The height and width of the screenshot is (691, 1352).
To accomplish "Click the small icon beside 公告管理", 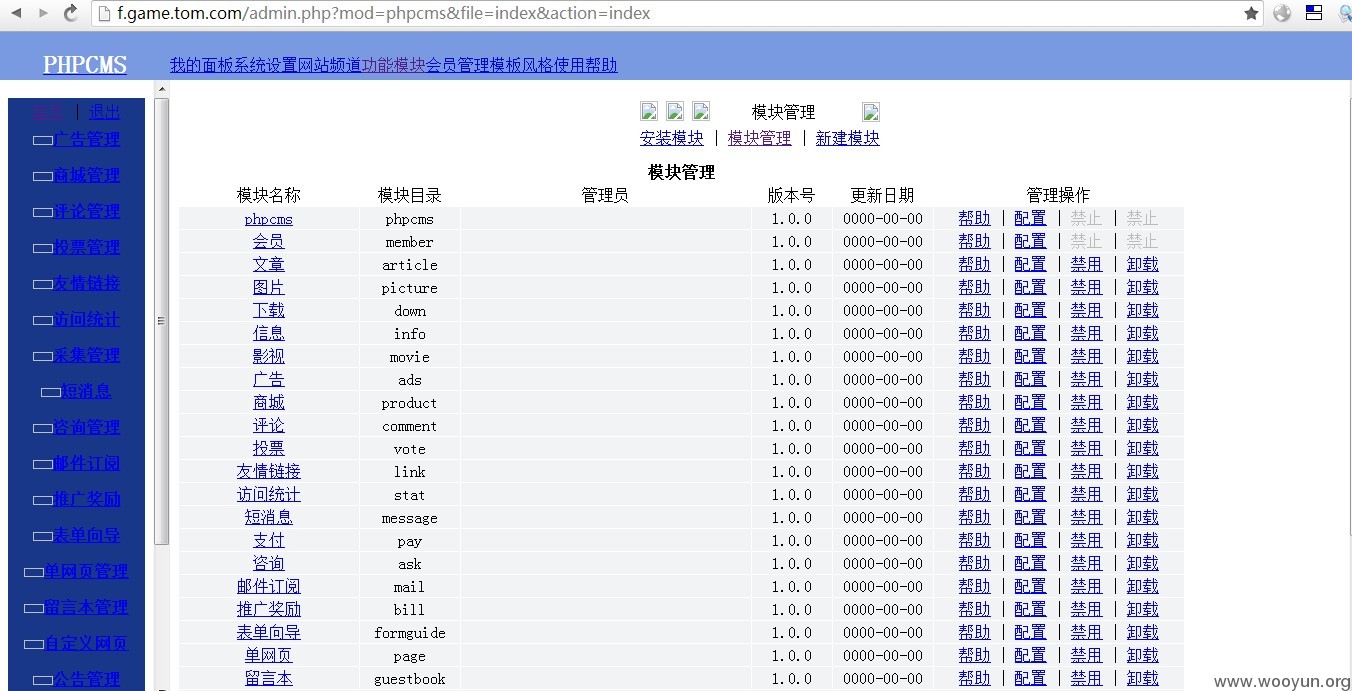I will point(43,680).
